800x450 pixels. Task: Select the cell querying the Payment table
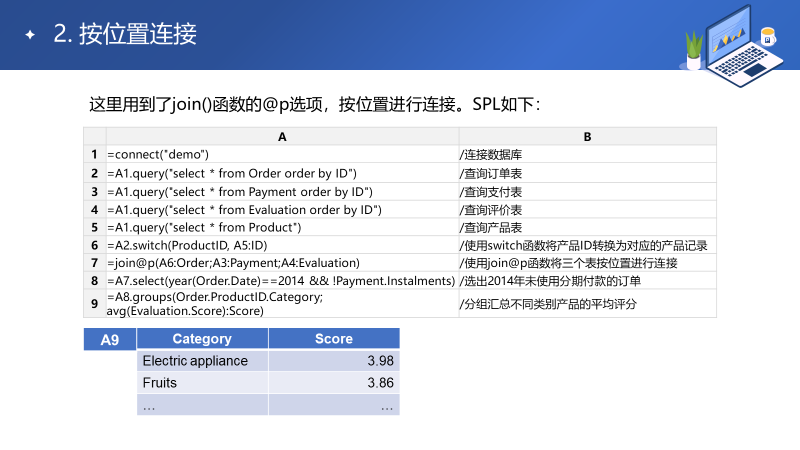(x=282, y=192)
